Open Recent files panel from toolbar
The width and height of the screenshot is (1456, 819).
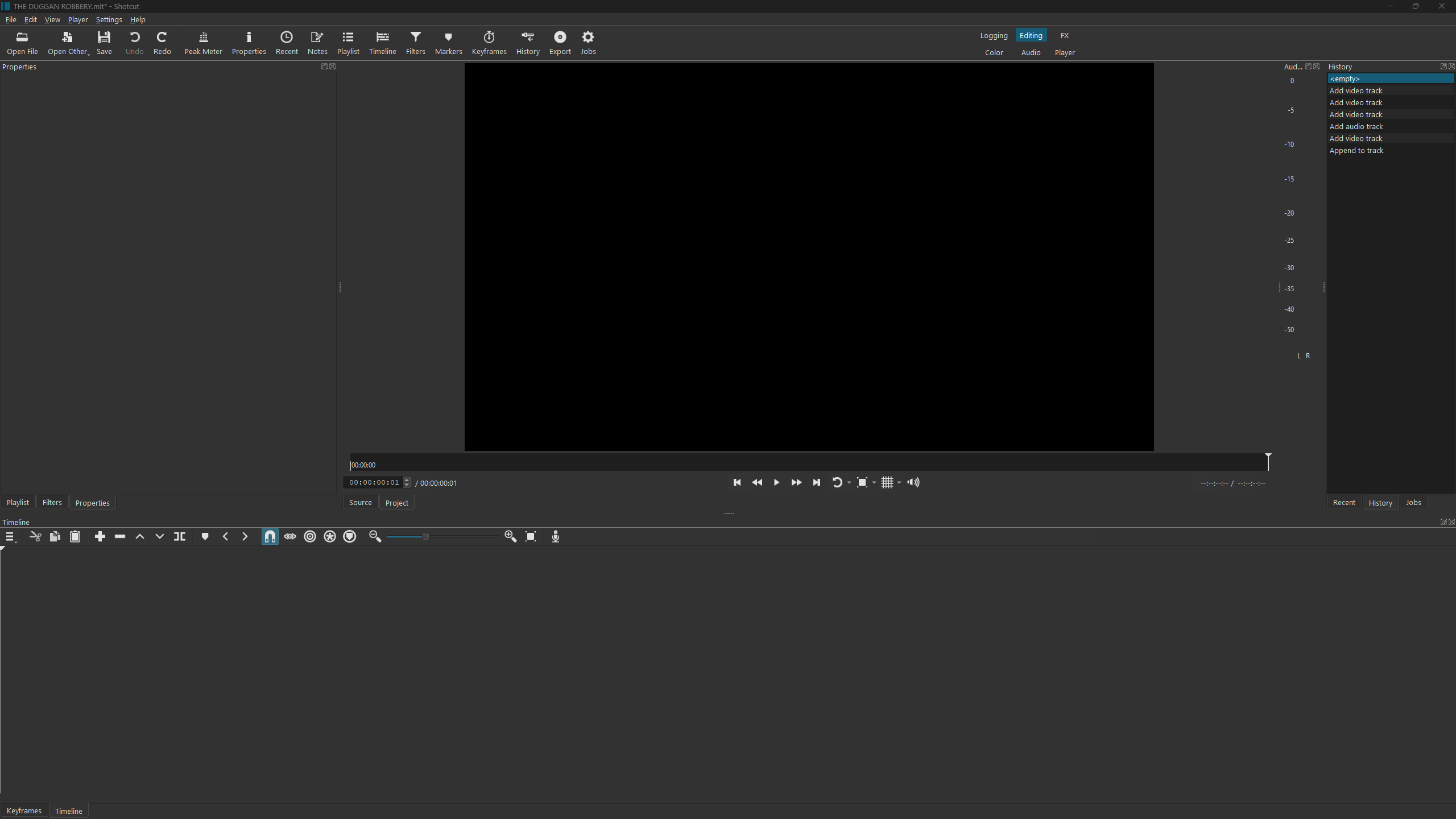click(x=287, y=43)
